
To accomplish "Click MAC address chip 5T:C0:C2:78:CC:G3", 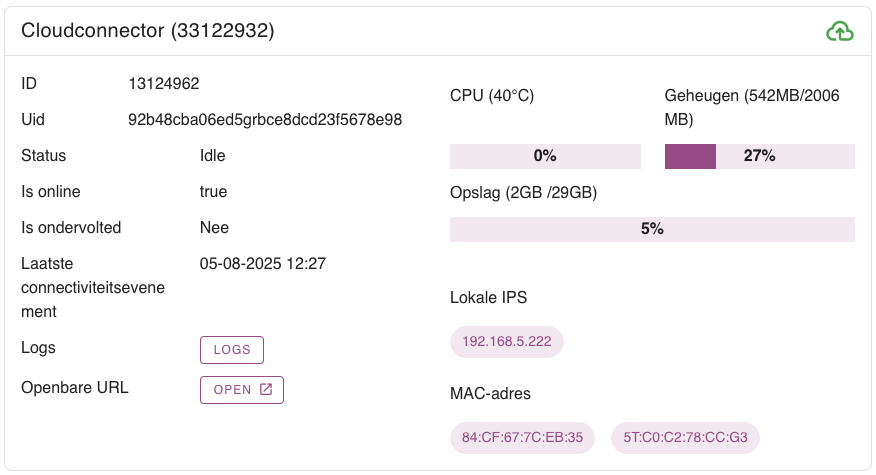I will point(685,437).
